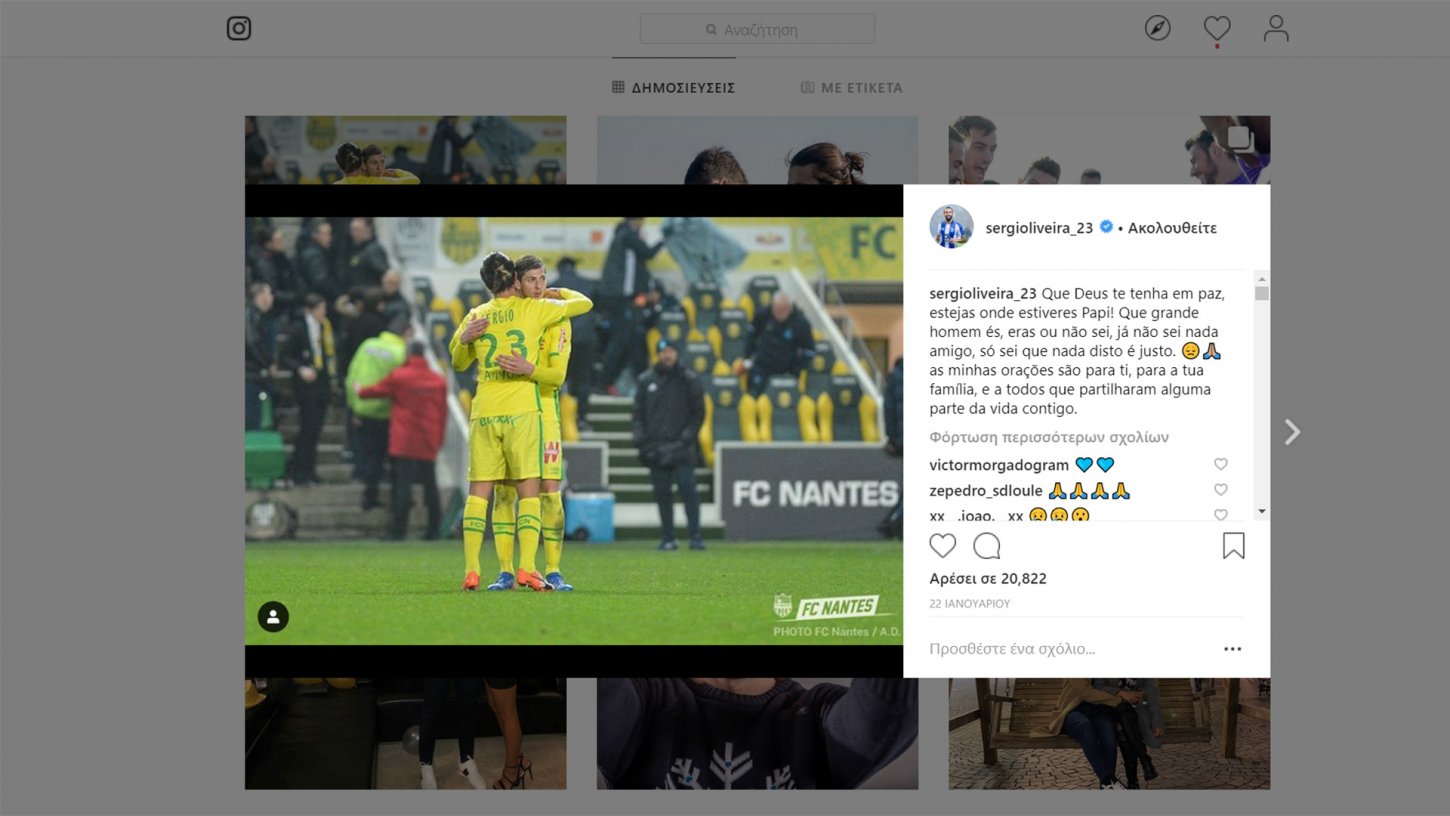This screenshot has width=1450, height=816.
Task: Open sergioliveira_23 profile from post header
Action: click(1039, 228)
